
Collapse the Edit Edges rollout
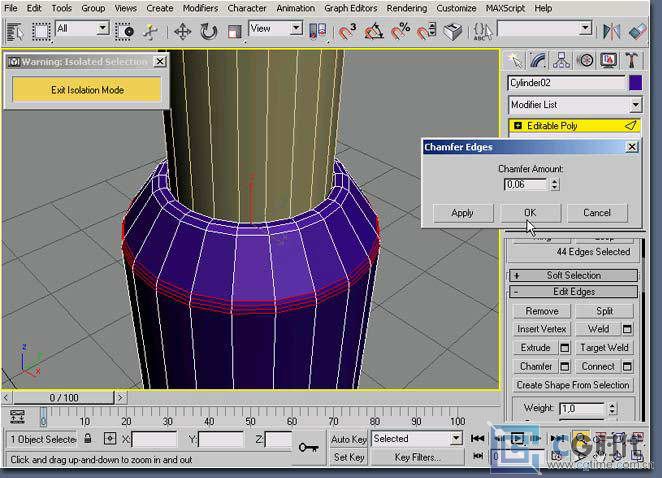(574, 292)
